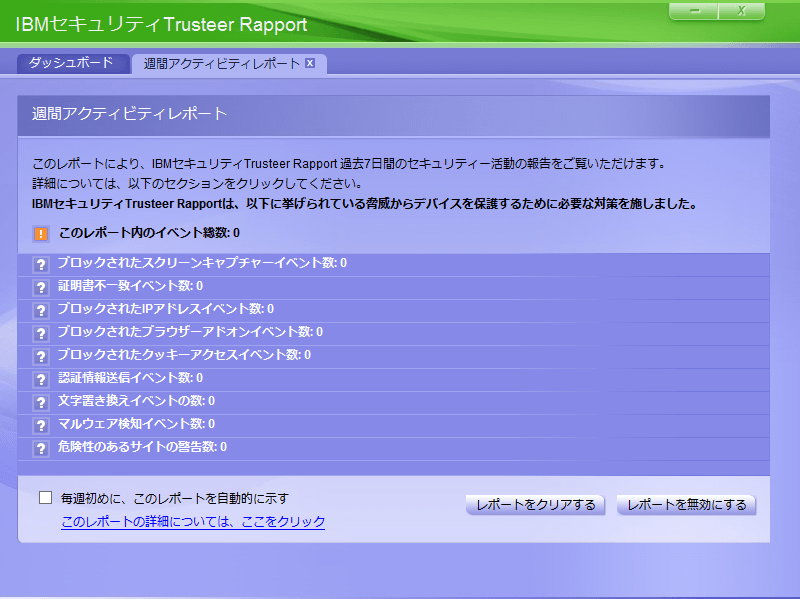
Task: Expand the マルウェア検知イベント数: 0 row
Action: pos(393,426)
